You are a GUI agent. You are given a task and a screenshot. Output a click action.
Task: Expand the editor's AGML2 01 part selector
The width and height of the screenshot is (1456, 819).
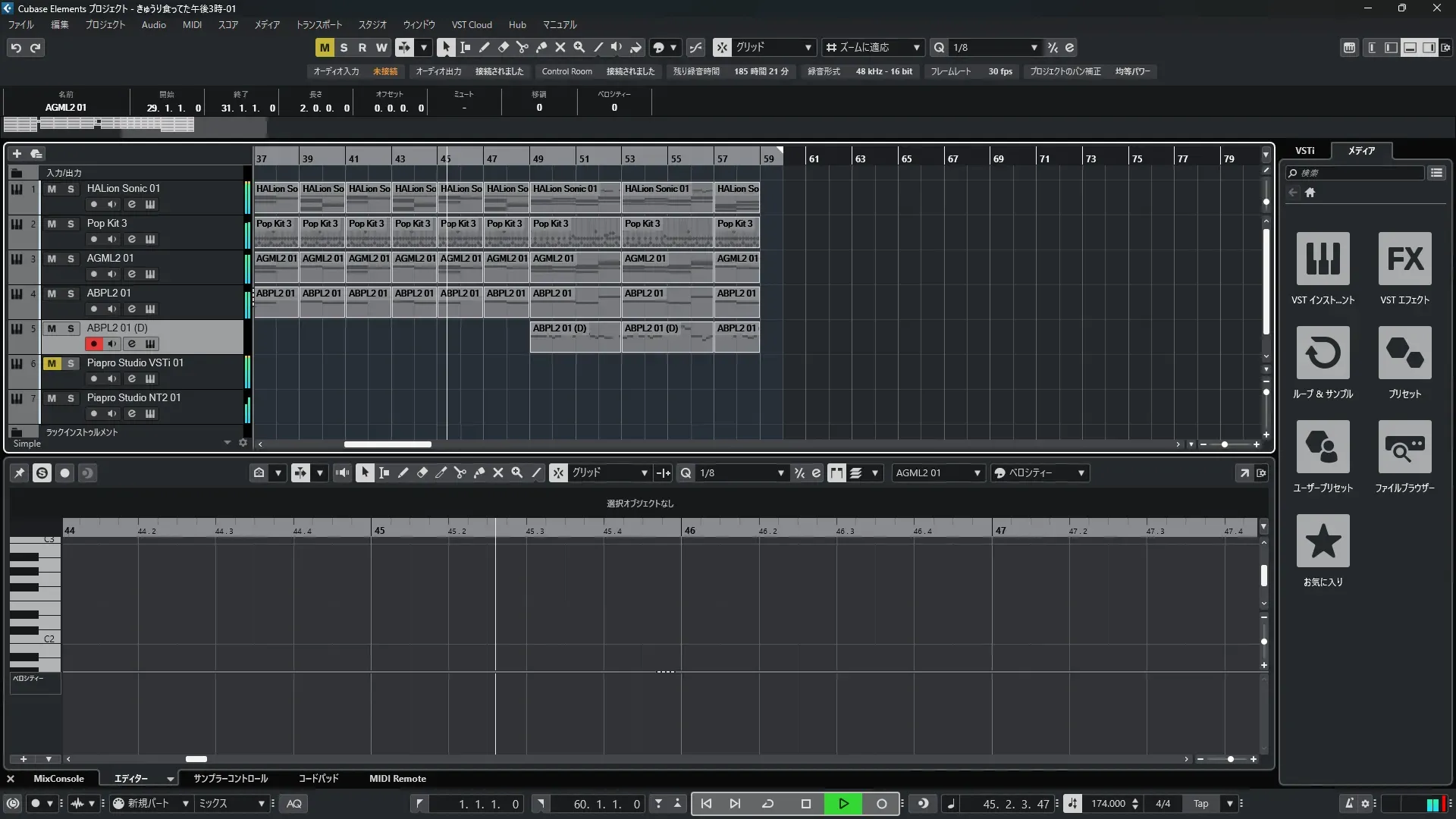click(x=977, y=473)
